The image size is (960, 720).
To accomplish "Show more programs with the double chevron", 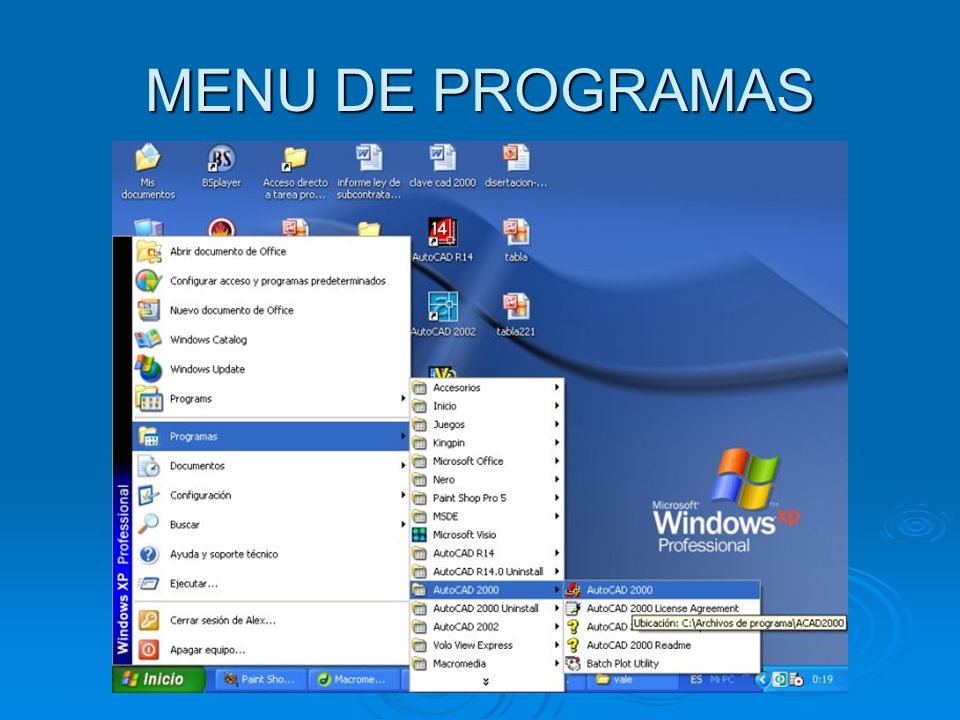I will click(486, 682).
